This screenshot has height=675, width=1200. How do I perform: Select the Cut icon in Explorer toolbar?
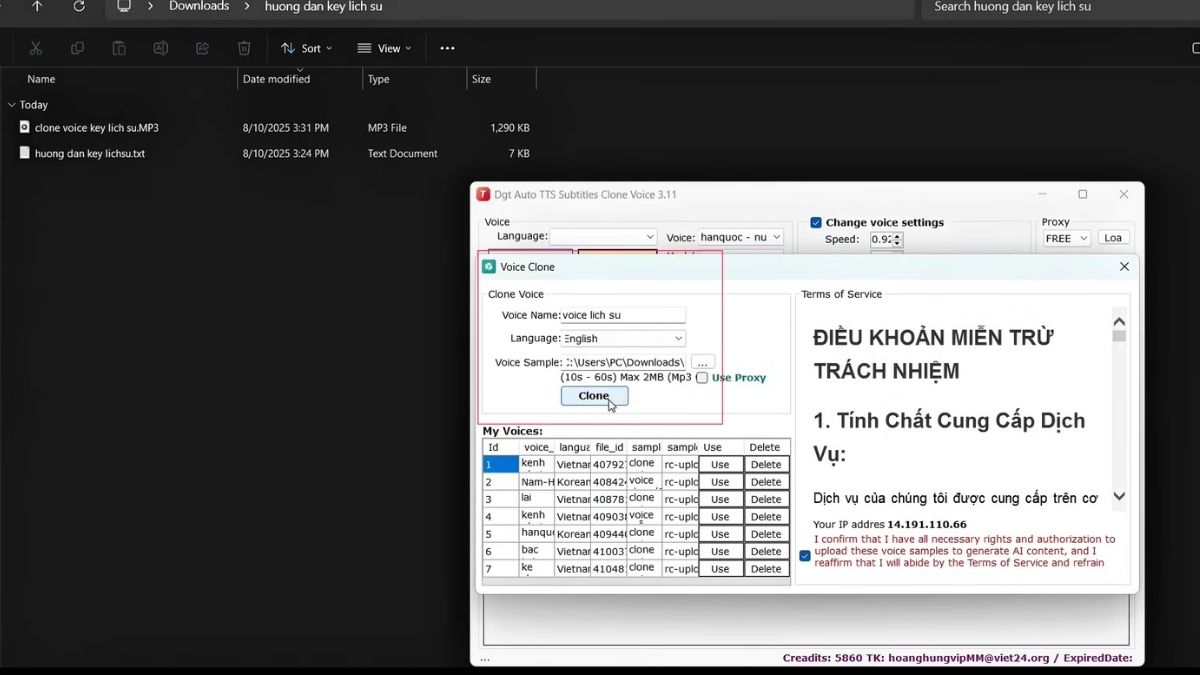[36, 48]
